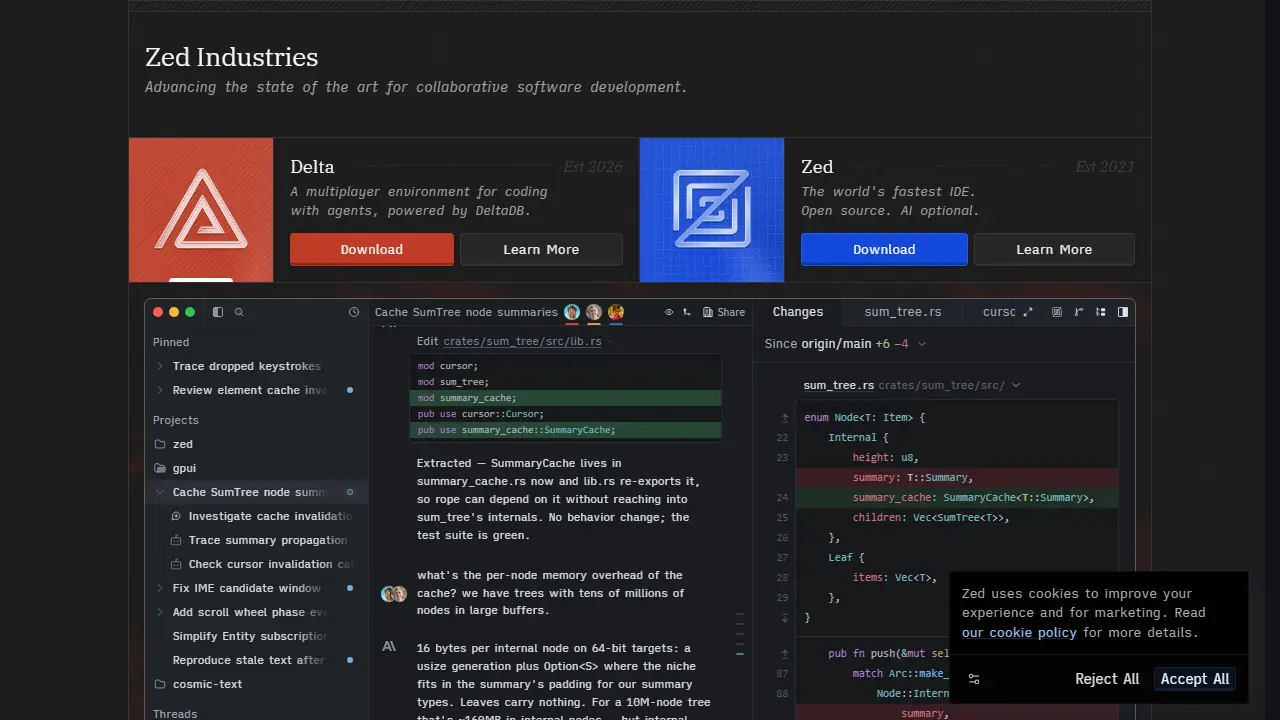Share the Cache SumTree thread

click(724, 312)
